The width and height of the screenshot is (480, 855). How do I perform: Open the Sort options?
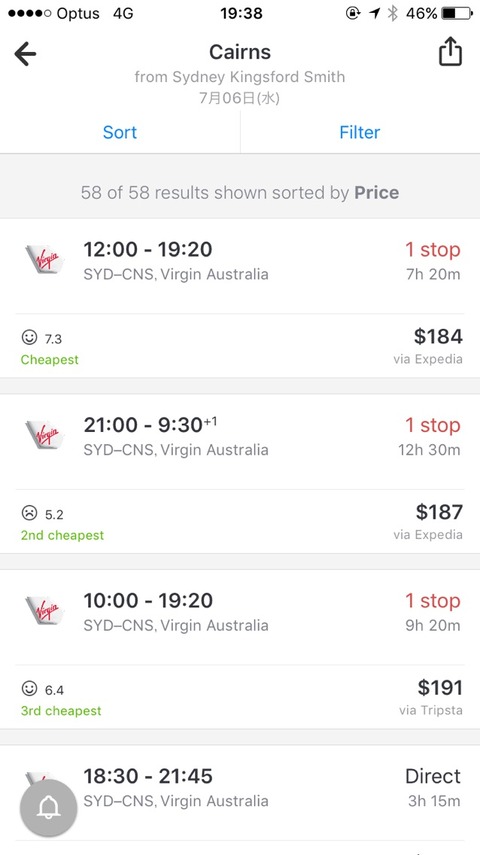click(120, 132)
